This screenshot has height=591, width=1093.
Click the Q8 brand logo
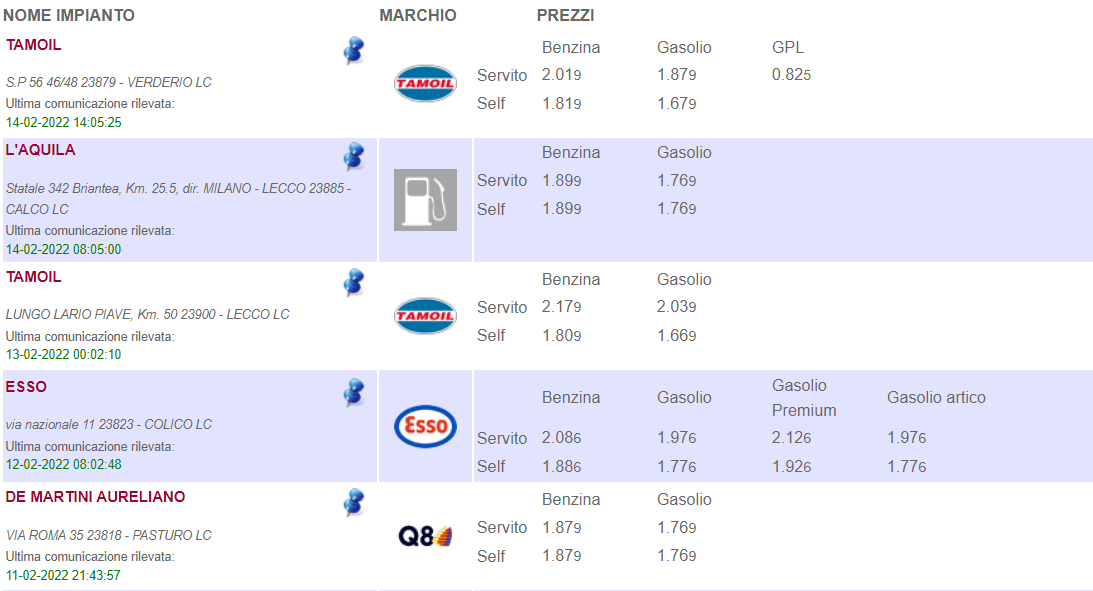coord(425,537)
